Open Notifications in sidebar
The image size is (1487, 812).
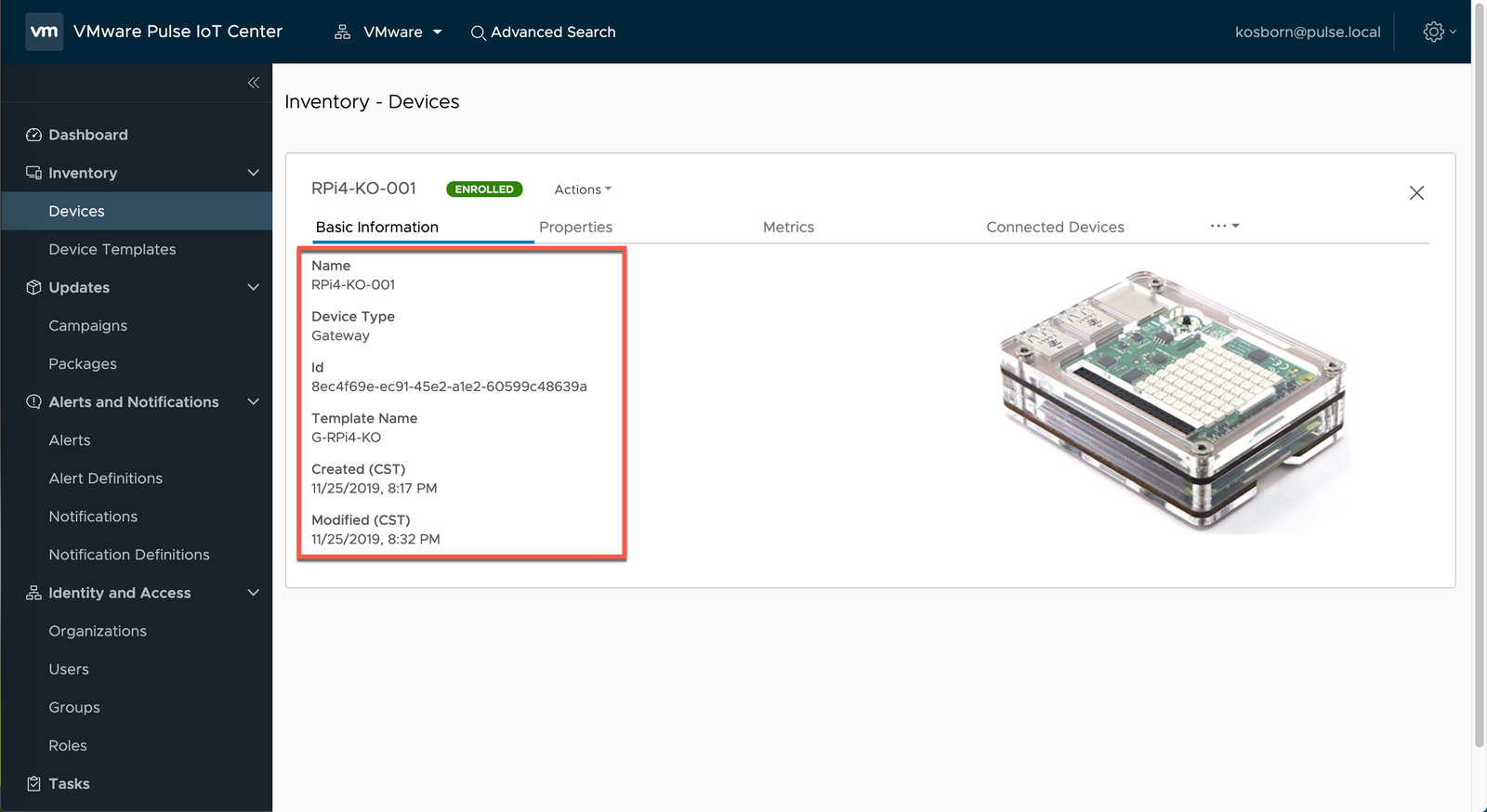[93, 516]
